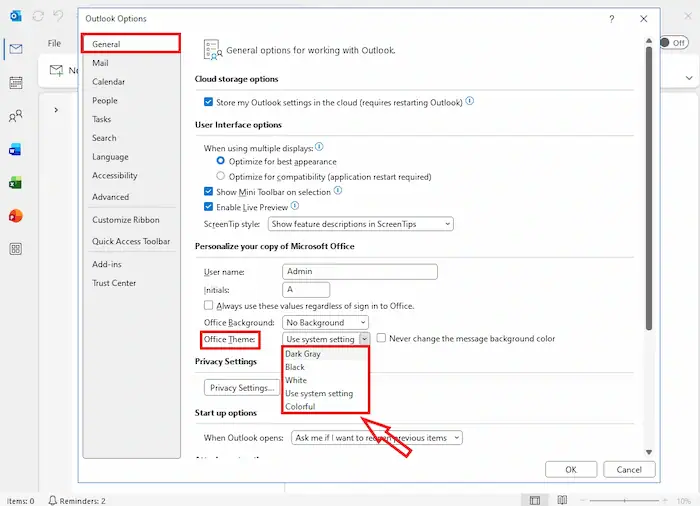Select the Accessibility category
The height and width of the screenshot is (506, 700).
point(131,176)
